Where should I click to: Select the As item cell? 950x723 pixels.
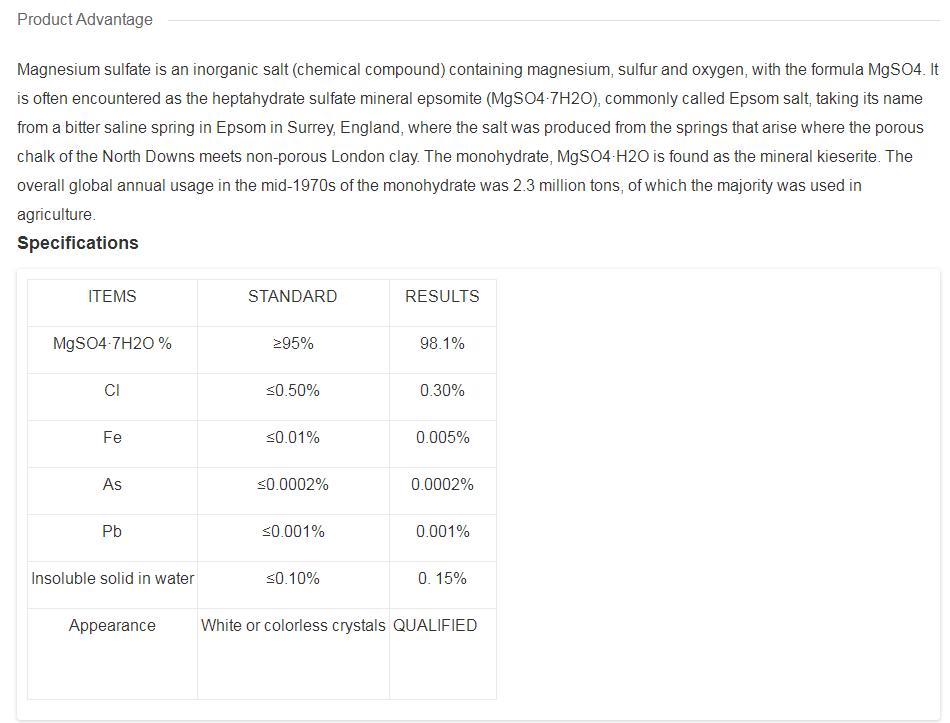(x=112, y=484)
